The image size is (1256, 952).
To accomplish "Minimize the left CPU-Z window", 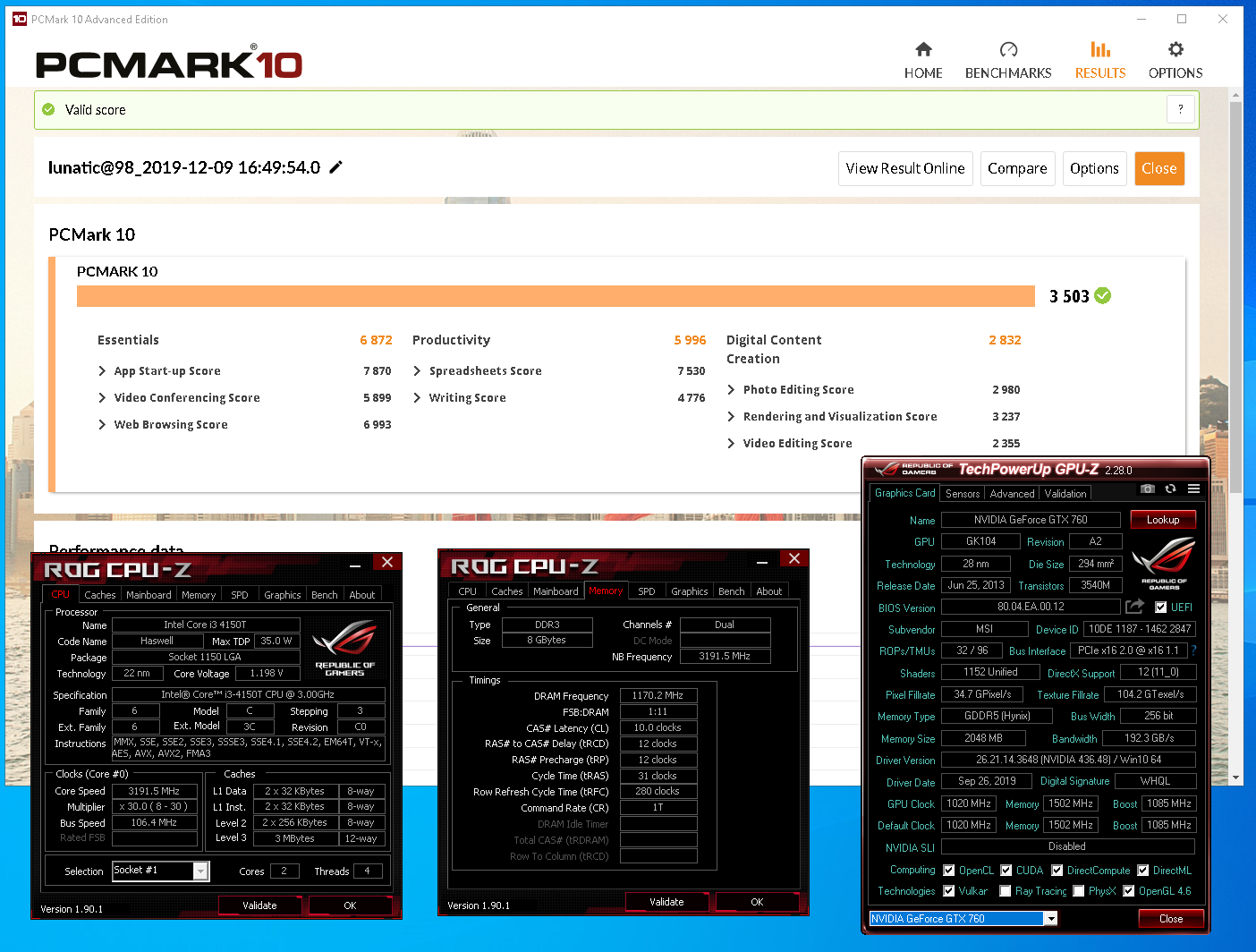I will pyautogui.click(x=355, y=564).
